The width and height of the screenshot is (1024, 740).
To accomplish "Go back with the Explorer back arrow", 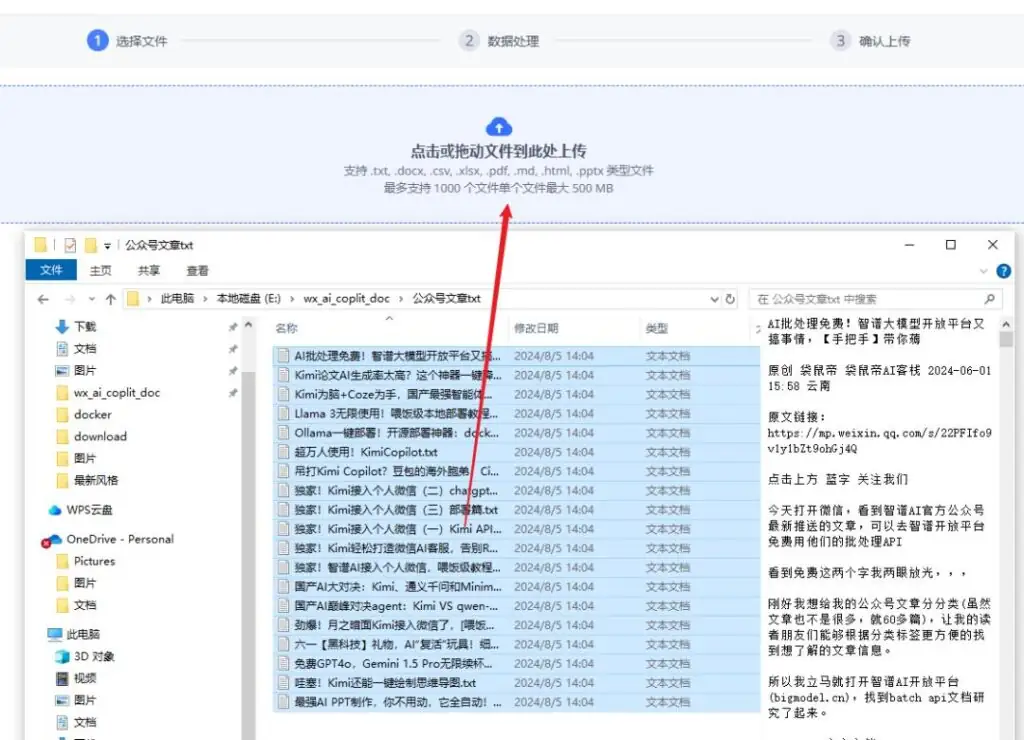I will pos(43,299).
